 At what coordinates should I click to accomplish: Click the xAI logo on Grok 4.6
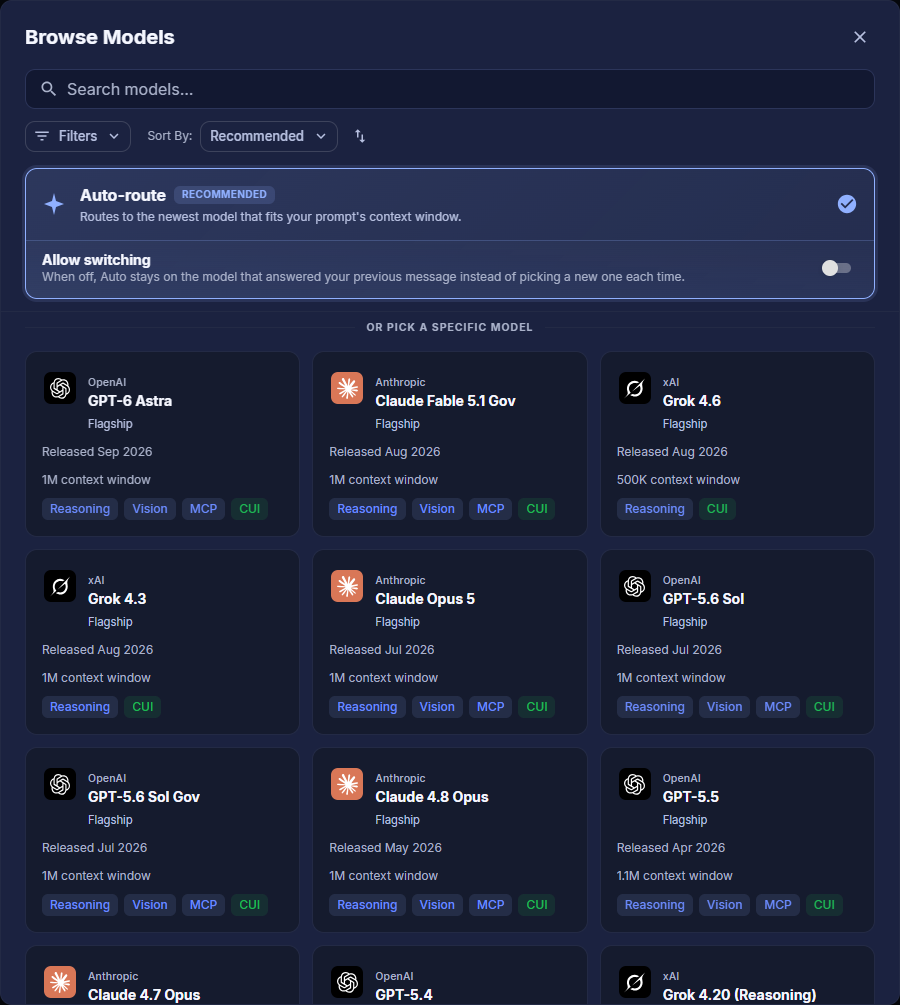click(635, 388)
